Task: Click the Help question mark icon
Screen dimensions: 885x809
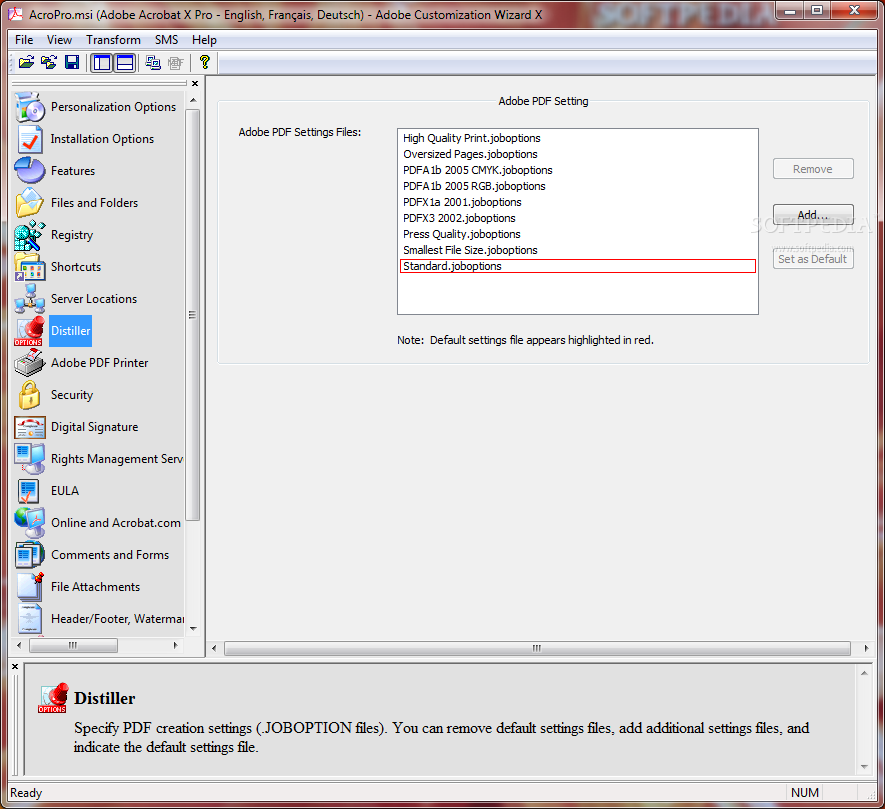Action: (204, 62)
